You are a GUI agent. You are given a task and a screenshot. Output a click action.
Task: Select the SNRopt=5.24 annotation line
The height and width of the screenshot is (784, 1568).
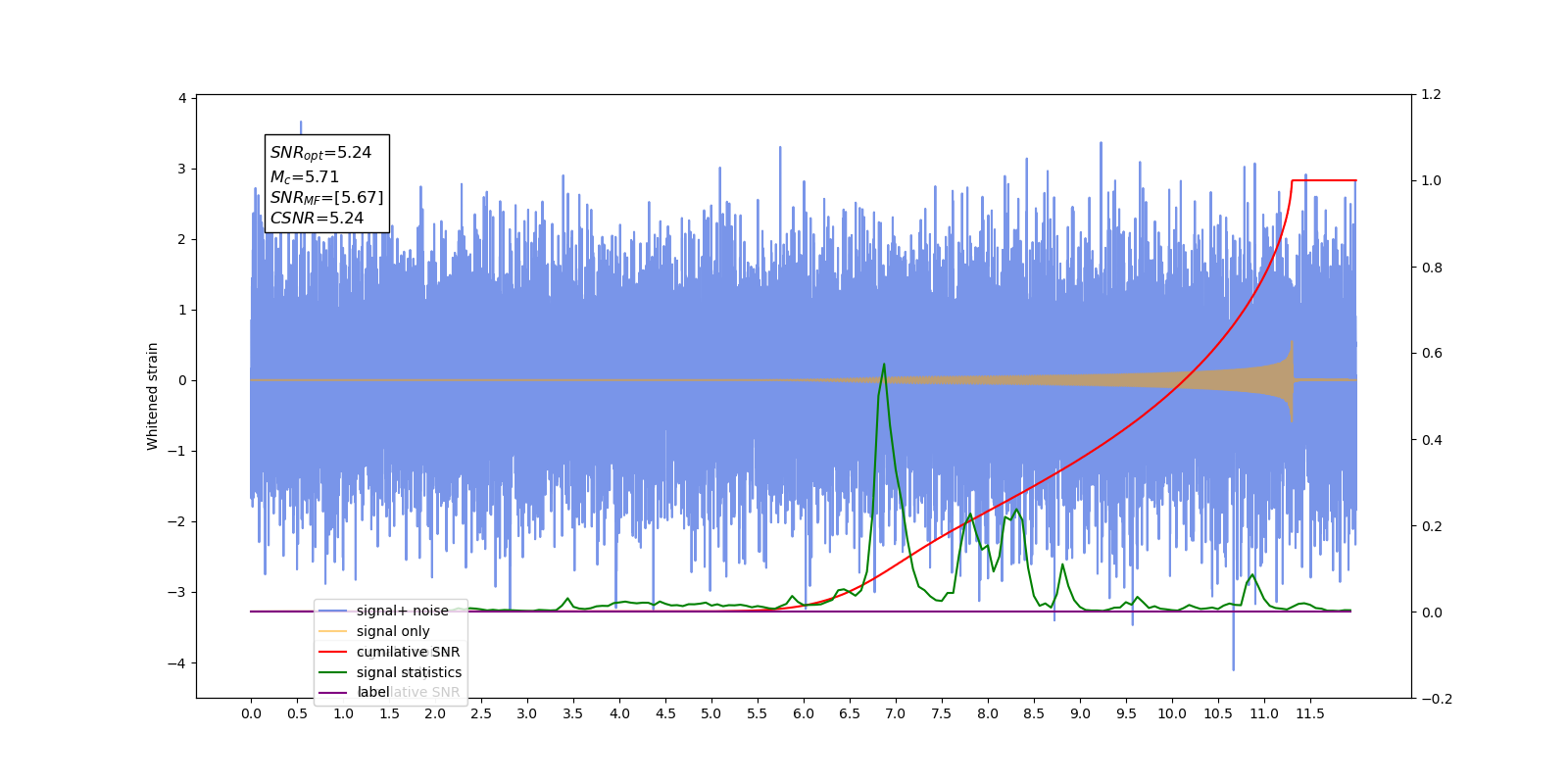(x=320, y=153)
